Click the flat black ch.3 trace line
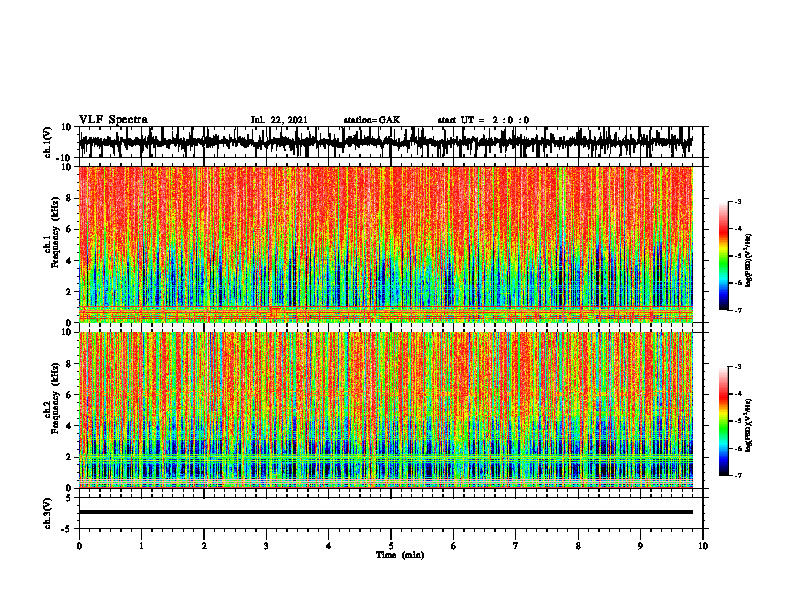 click(x=385, y=512)
